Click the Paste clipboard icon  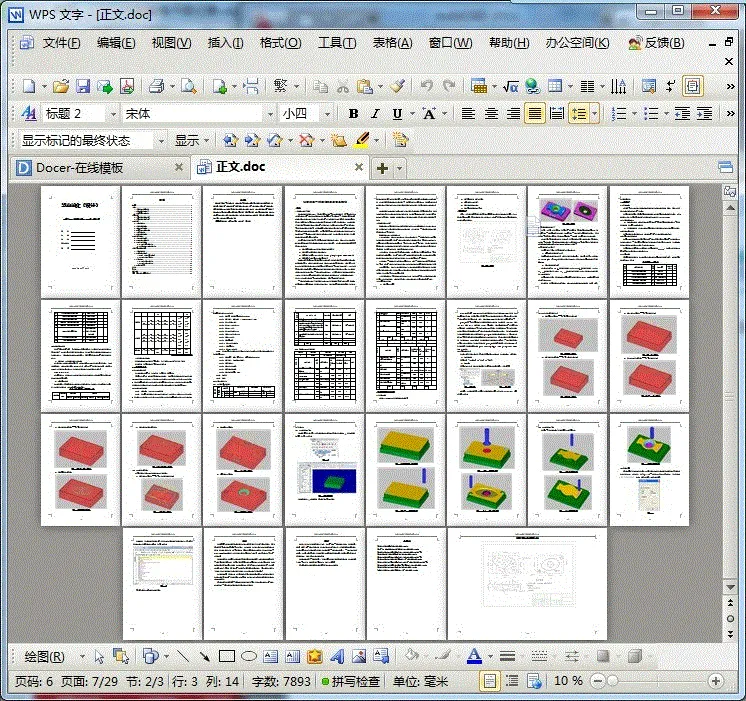point(364,87)
